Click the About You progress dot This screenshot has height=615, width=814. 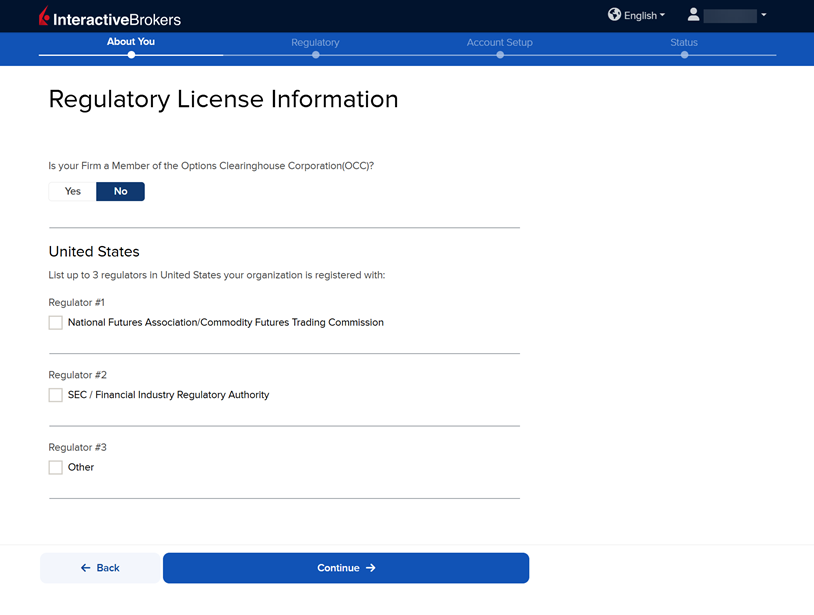131,55
